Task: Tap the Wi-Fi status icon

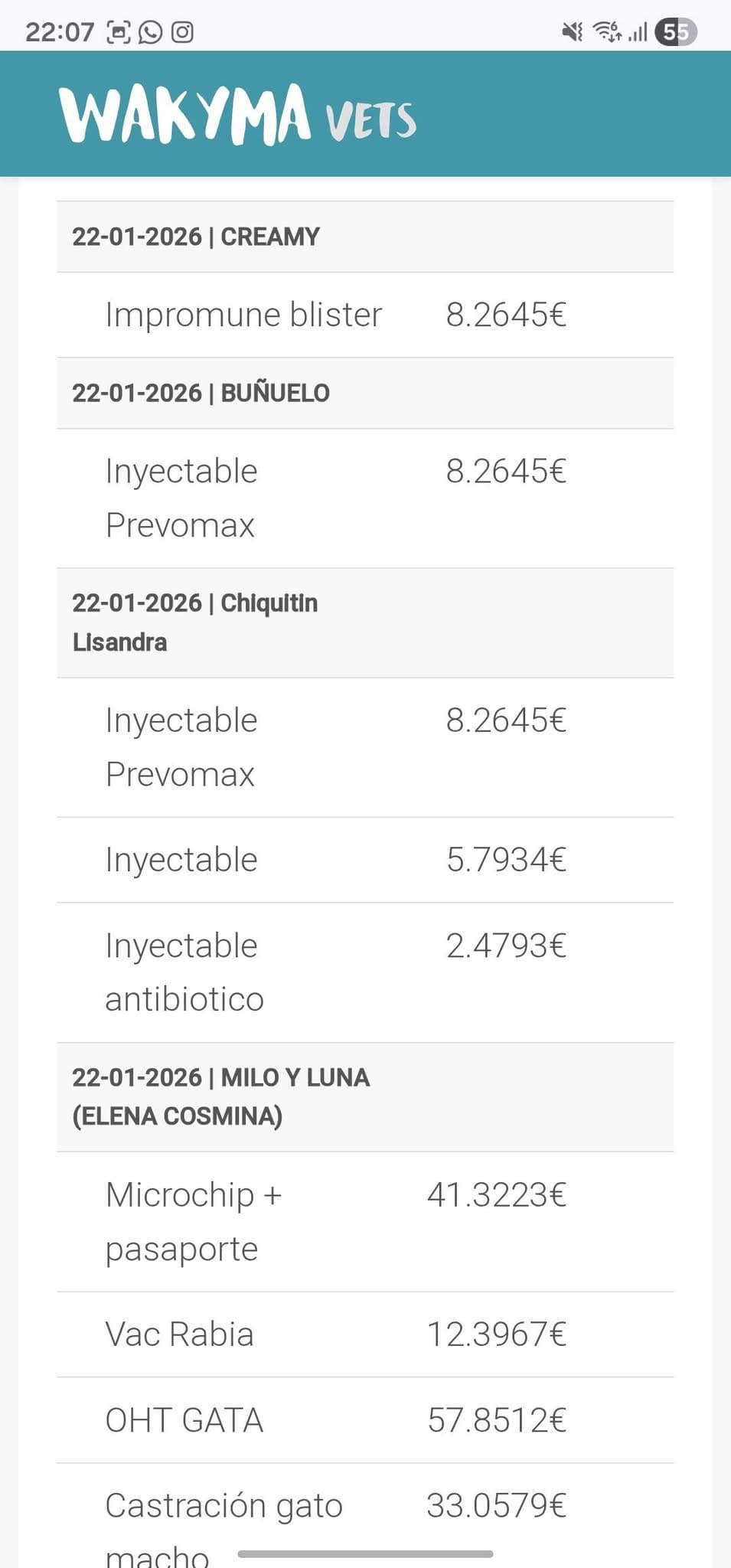Action: (608, 32)
